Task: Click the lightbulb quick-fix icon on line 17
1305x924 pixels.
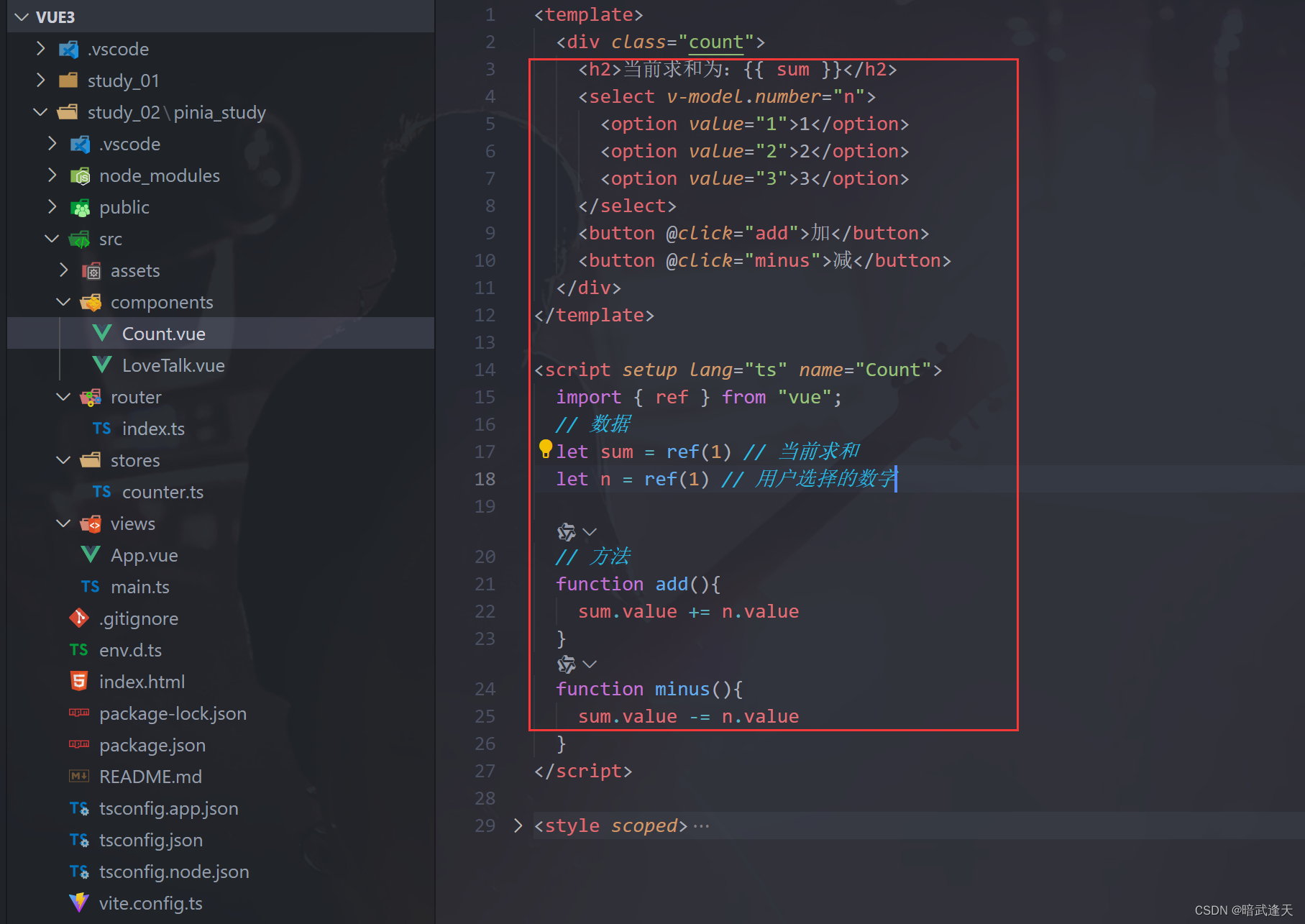Action: pos(546,449)
